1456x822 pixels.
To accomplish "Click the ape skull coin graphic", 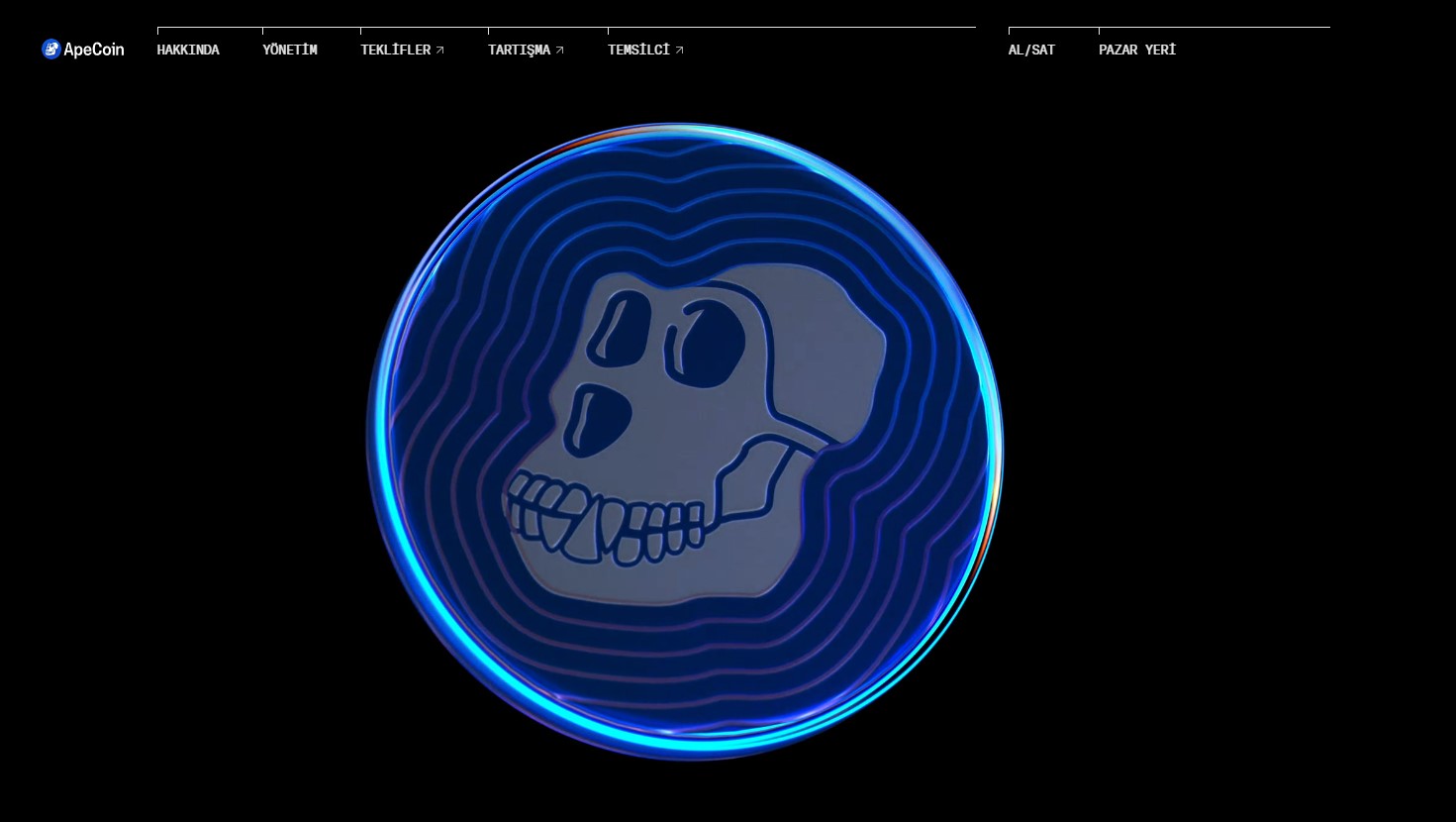I will 685,442.
